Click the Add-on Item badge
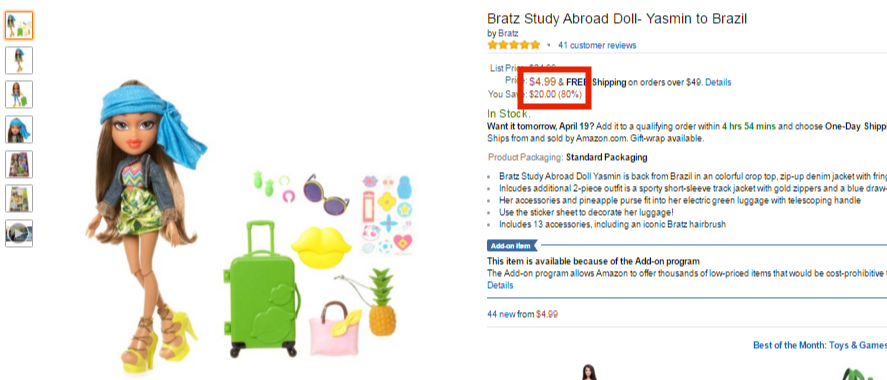The image size is (887, 380). (512, 245)
